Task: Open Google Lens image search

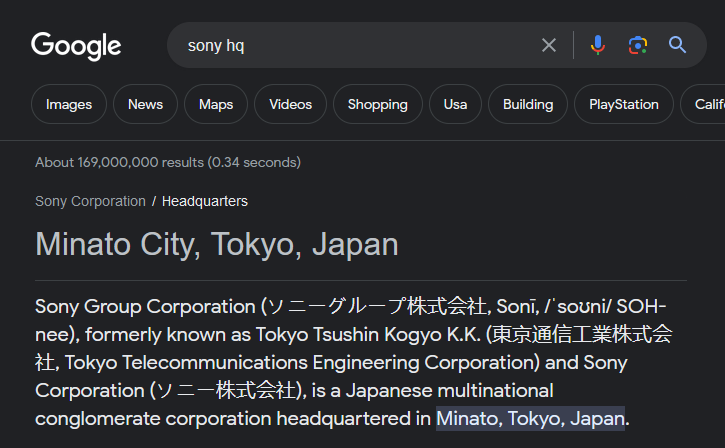Action: tap(637, 45)
